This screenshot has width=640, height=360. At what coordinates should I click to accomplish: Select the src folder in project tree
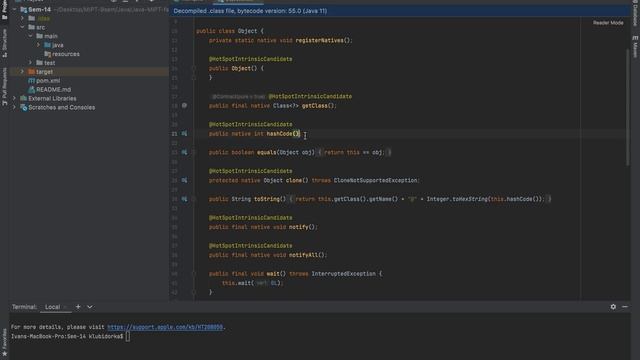coord(89,27)
